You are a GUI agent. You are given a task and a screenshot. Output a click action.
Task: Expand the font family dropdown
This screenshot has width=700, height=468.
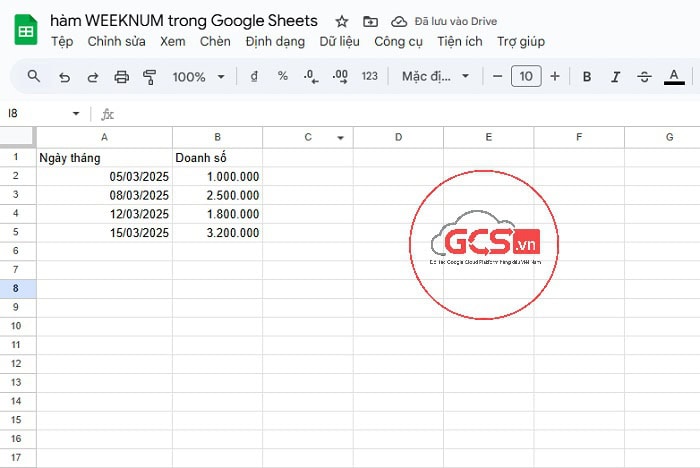click(436, 76)
